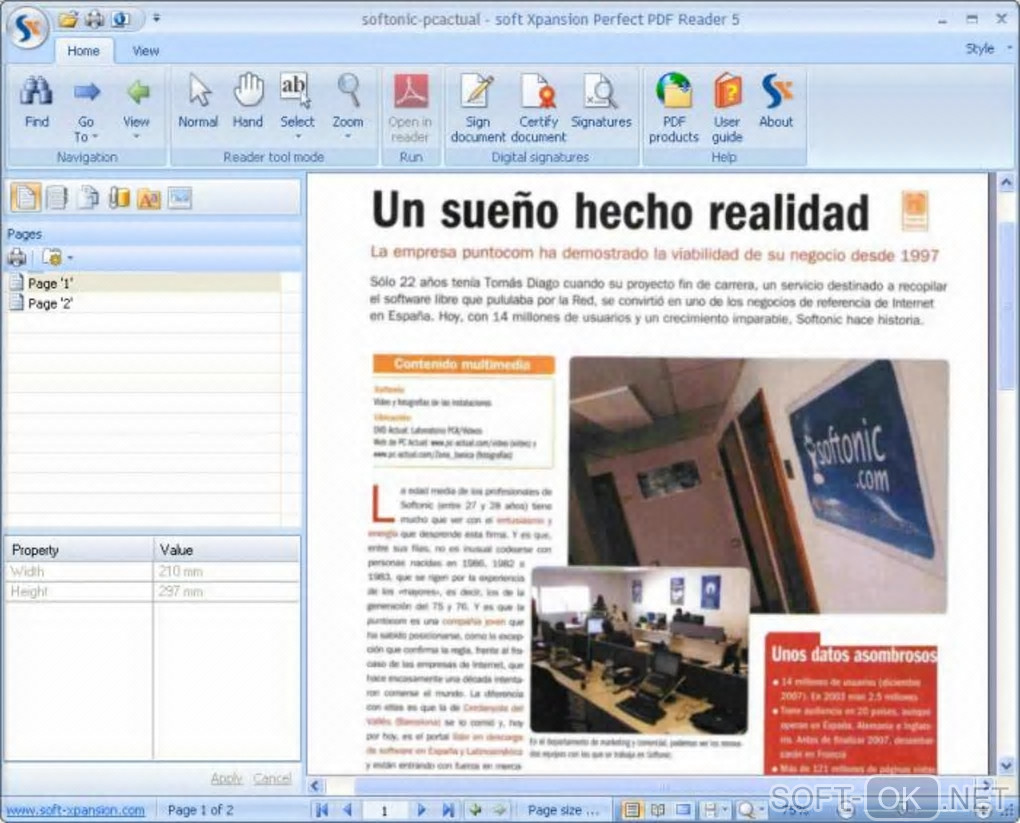The width and height of the screenshot is (1020, 823).
Task: Click the open folder quick access icon
Action: (x=68, y=20)
